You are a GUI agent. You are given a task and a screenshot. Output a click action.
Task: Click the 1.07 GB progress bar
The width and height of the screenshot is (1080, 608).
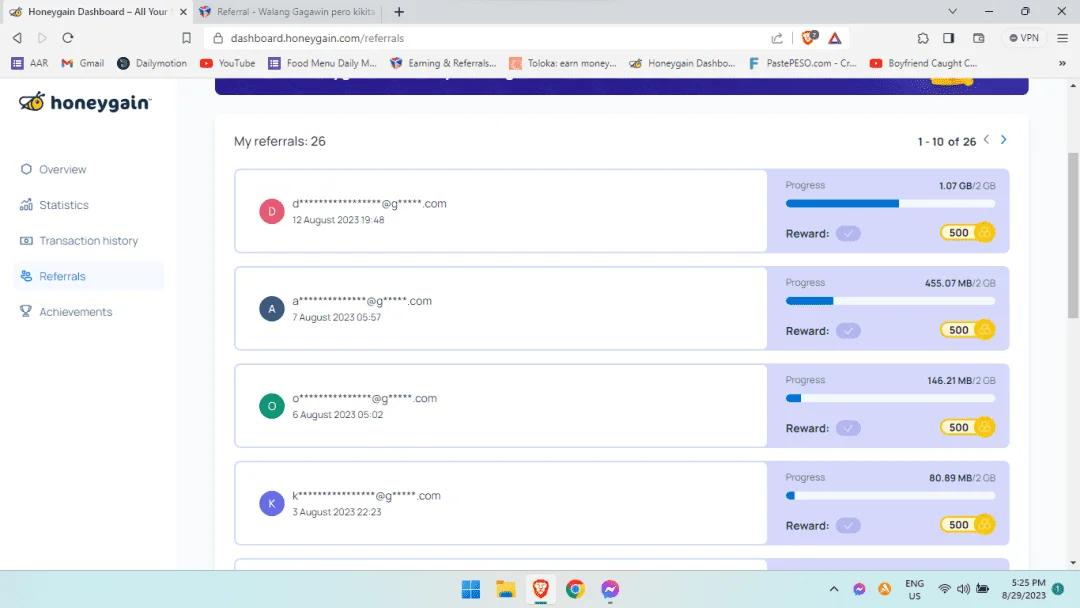coord(890,204)
